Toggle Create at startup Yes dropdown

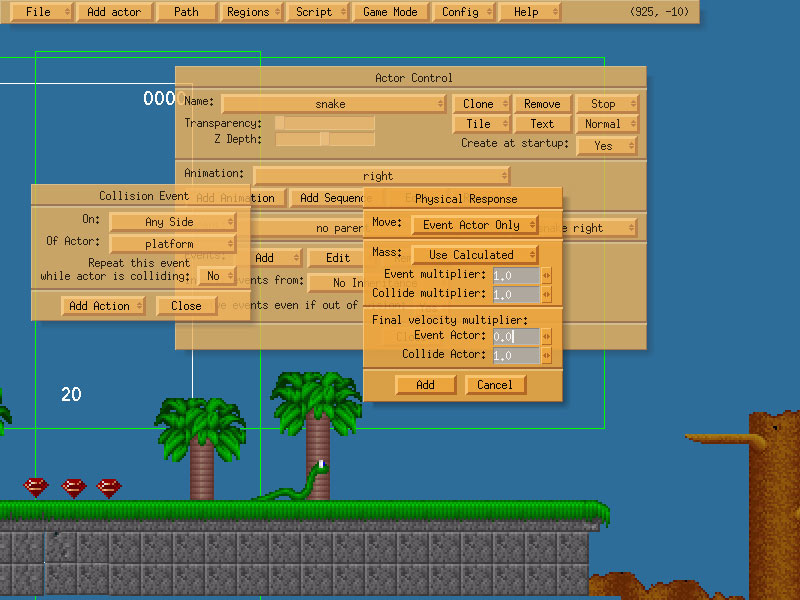point(607,146)
